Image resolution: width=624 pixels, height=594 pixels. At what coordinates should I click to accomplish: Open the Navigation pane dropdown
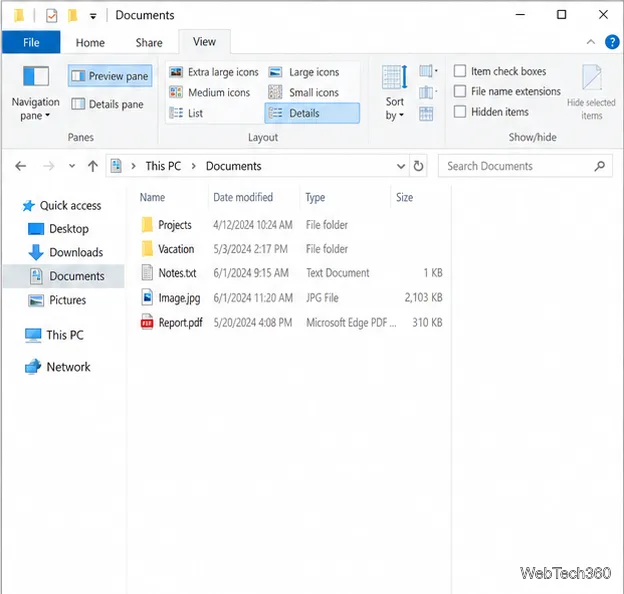(x=35, y=94)
